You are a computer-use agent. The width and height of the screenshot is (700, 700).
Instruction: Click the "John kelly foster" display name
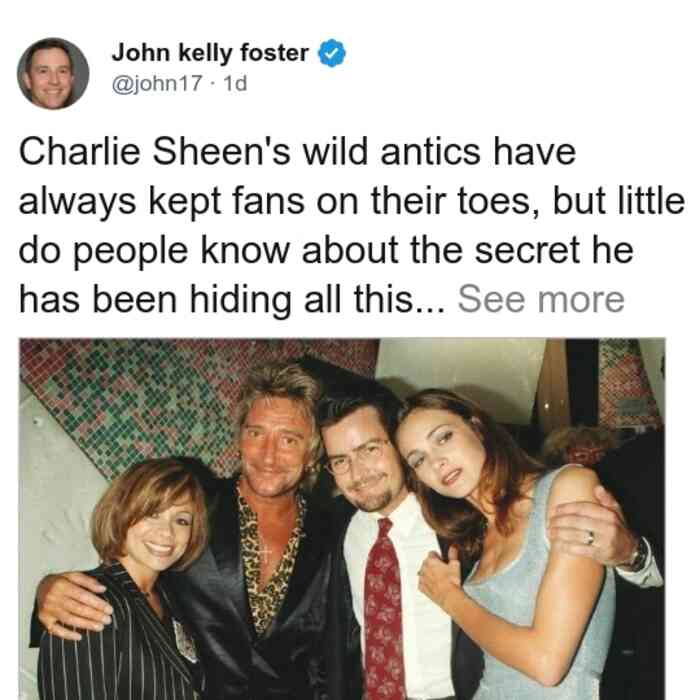click(210, 53)
